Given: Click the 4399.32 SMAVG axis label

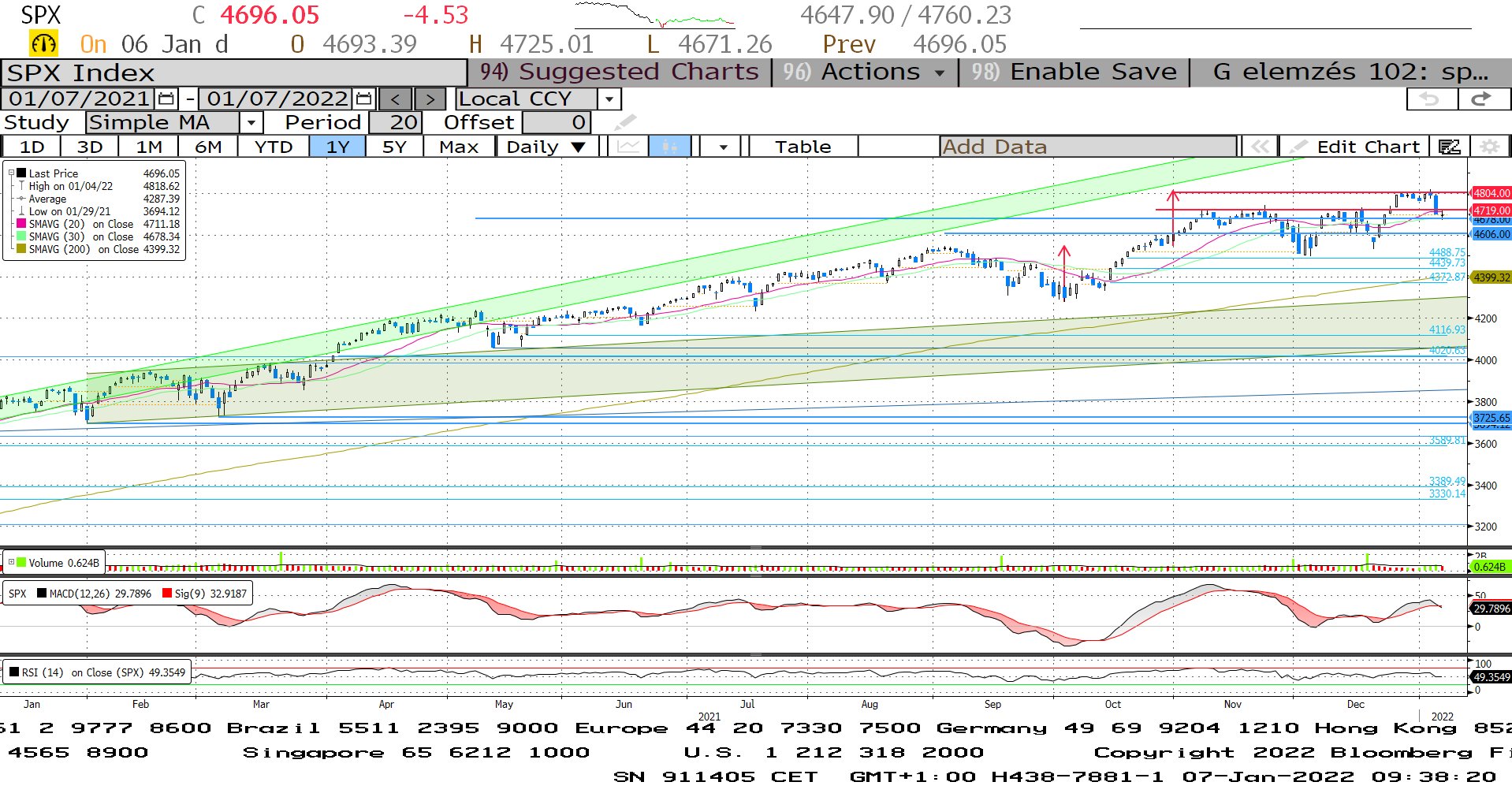Looking at the screenshot, I should coord(1492,277).
